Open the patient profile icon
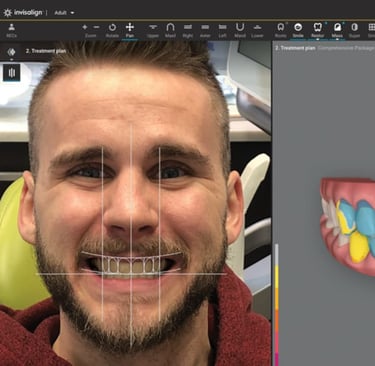This screenshot has height=366, width=375. point(11,30)
